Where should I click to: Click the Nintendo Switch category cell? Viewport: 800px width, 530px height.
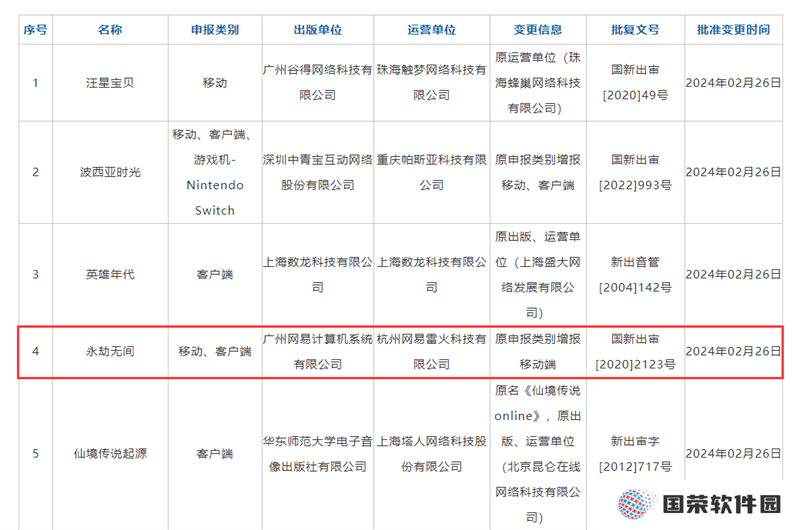point(215,172)
